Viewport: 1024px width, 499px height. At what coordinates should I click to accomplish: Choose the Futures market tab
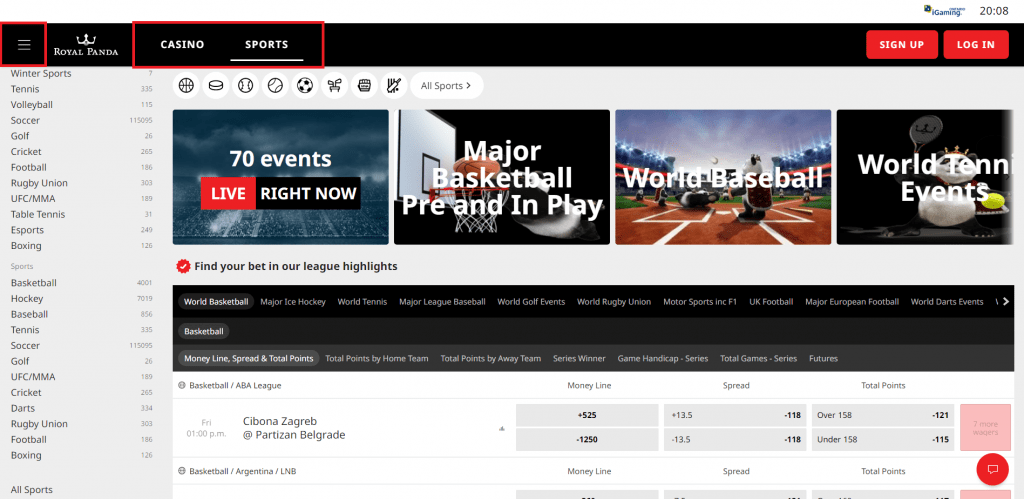click(824, 358)
